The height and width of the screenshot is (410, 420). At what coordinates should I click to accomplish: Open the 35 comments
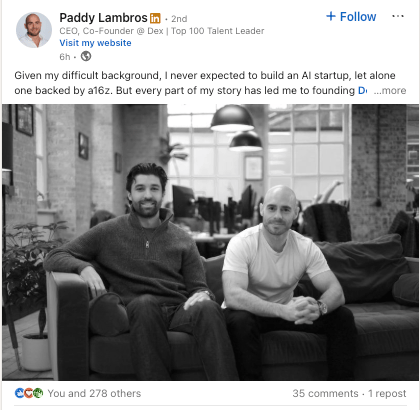coord(325,393)
